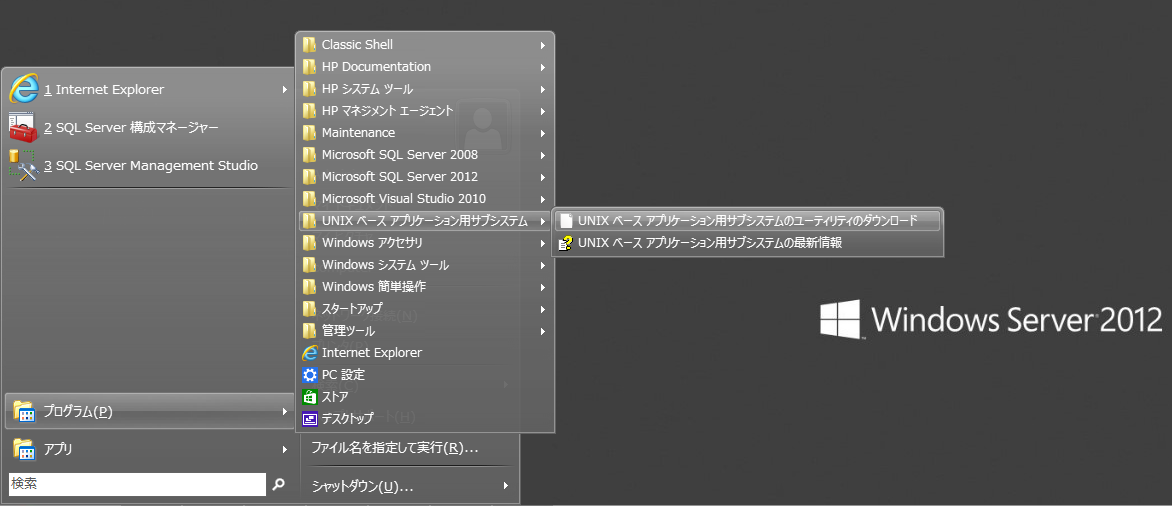Click ファイル名を指定して実行(R)...
Viewport: 1172px width, 506px height.
pyautogui.click(x=394, y=447)
